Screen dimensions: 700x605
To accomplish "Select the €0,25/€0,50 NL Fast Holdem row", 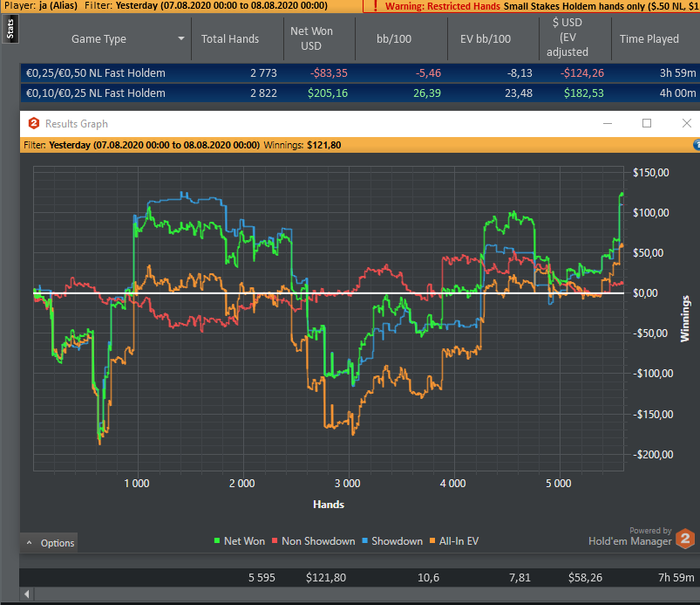I will [360, 73].
